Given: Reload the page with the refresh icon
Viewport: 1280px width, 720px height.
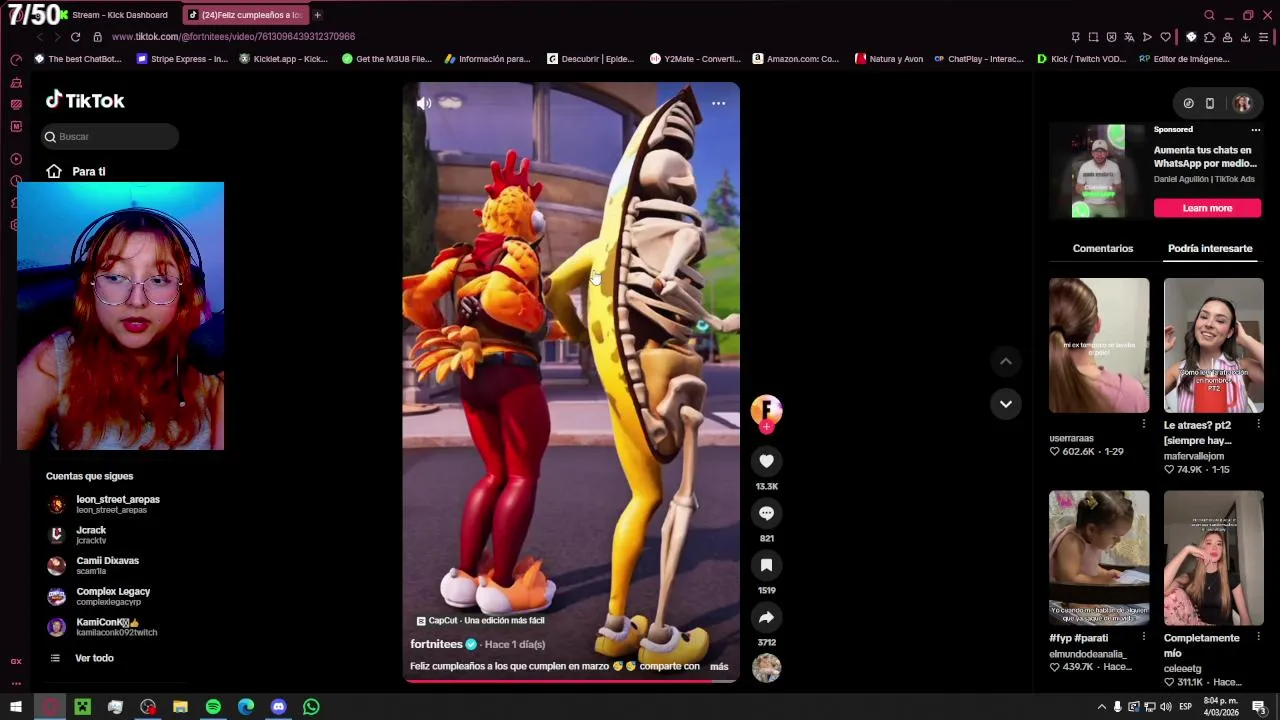Looking at the screenshot, I should pos(75,37).
